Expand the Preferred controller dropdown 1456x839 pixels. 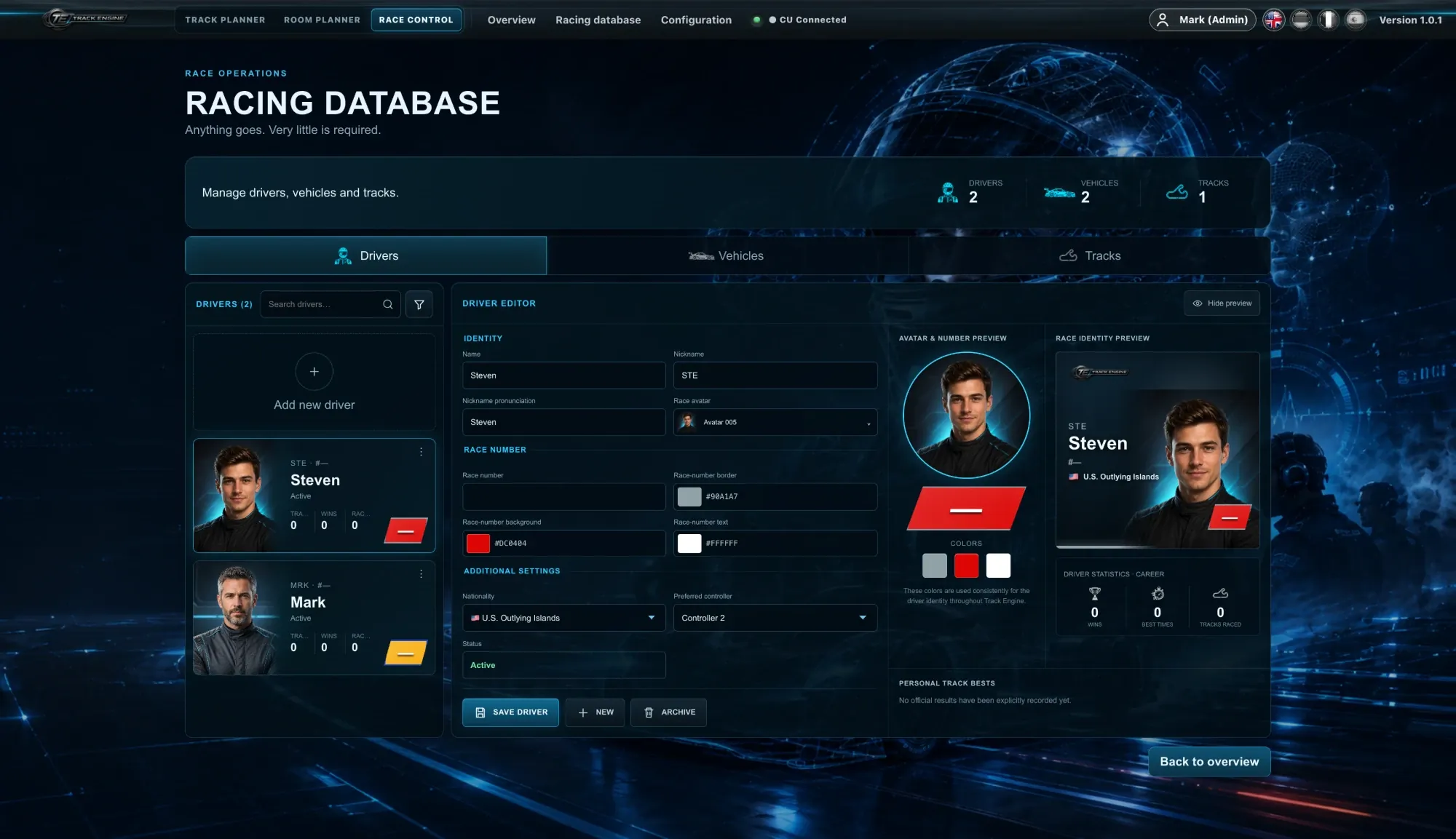pyautogui.click(x=775, y=618)
